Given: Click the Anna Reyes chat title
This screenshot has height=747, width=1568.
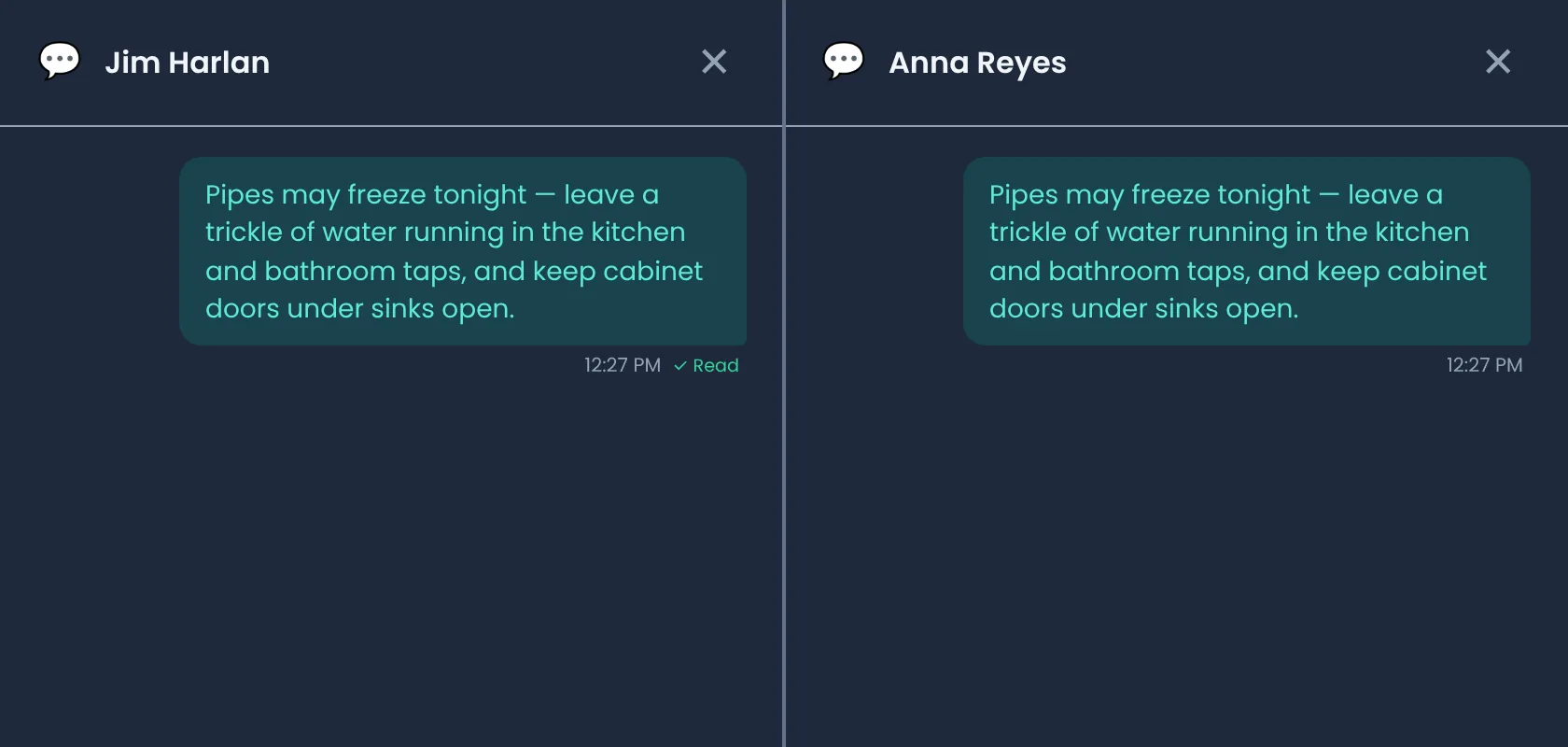Looking at the screenshot, I should coord(977,63).
